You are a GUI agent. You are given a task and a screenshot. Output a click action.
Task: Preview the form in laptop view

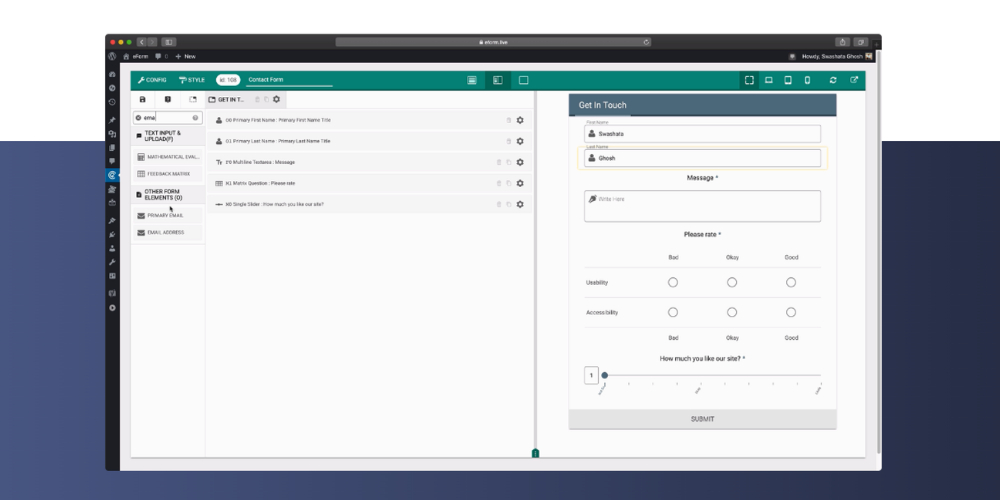[x=768, y=80]
